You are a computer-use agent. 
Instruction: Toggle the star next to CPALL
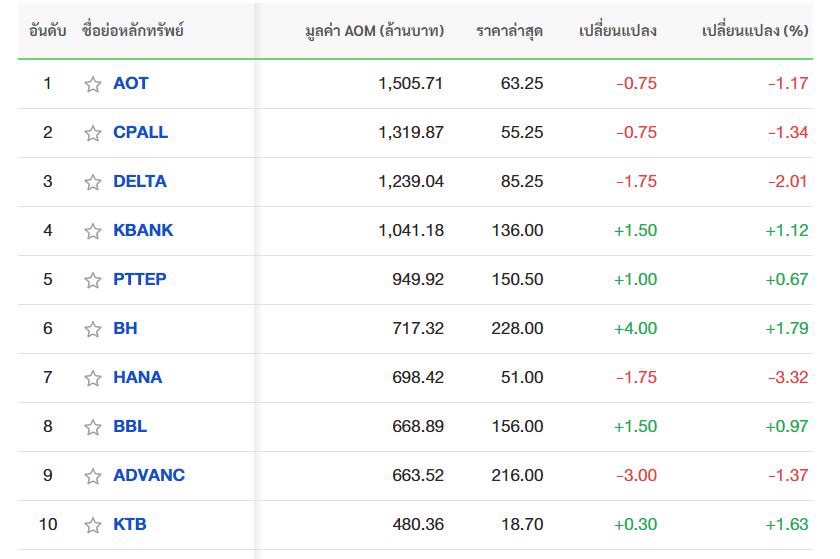click(x=93, y=133)
